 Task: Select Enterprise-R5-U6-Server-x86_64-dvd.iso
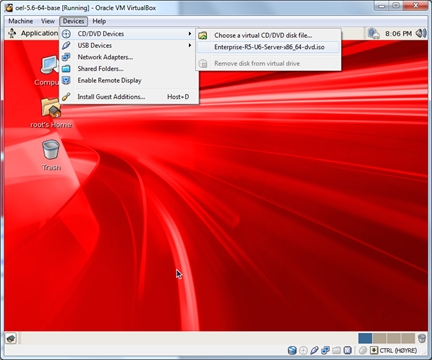tap(269, 47)
